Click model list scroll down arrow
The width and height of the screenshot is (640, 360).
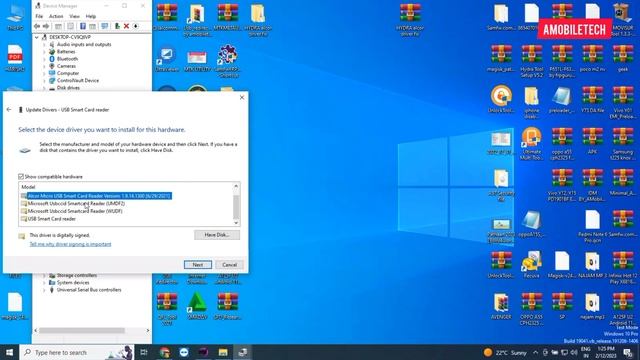236,222
